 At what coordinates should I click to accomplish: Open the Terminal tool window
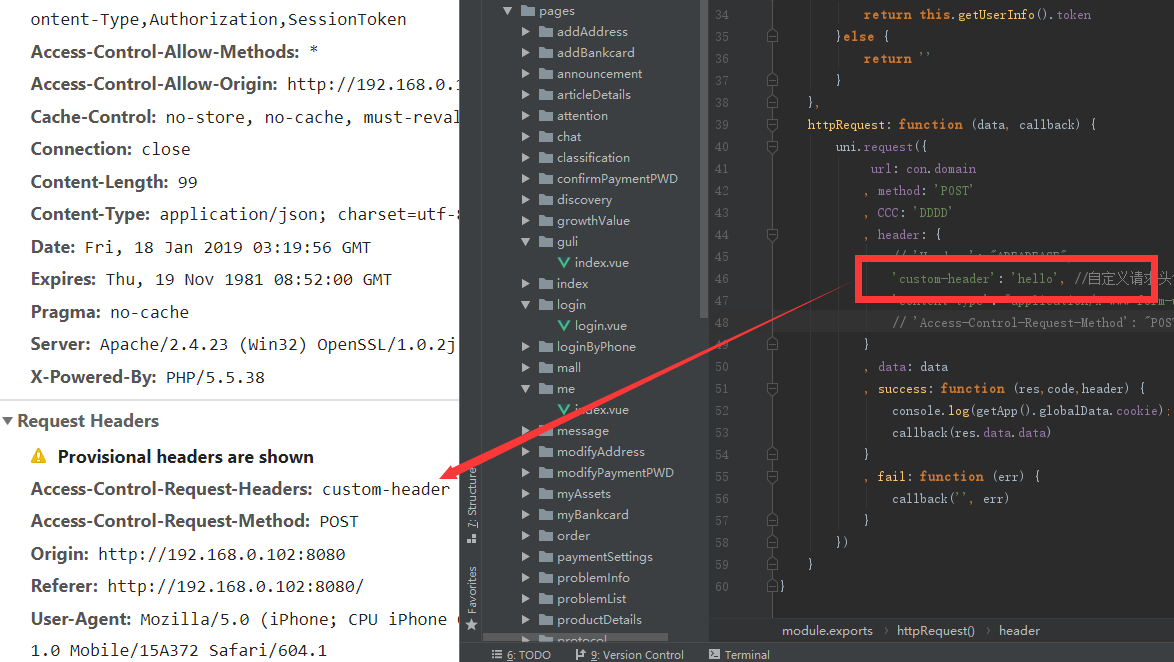[738, 655]
